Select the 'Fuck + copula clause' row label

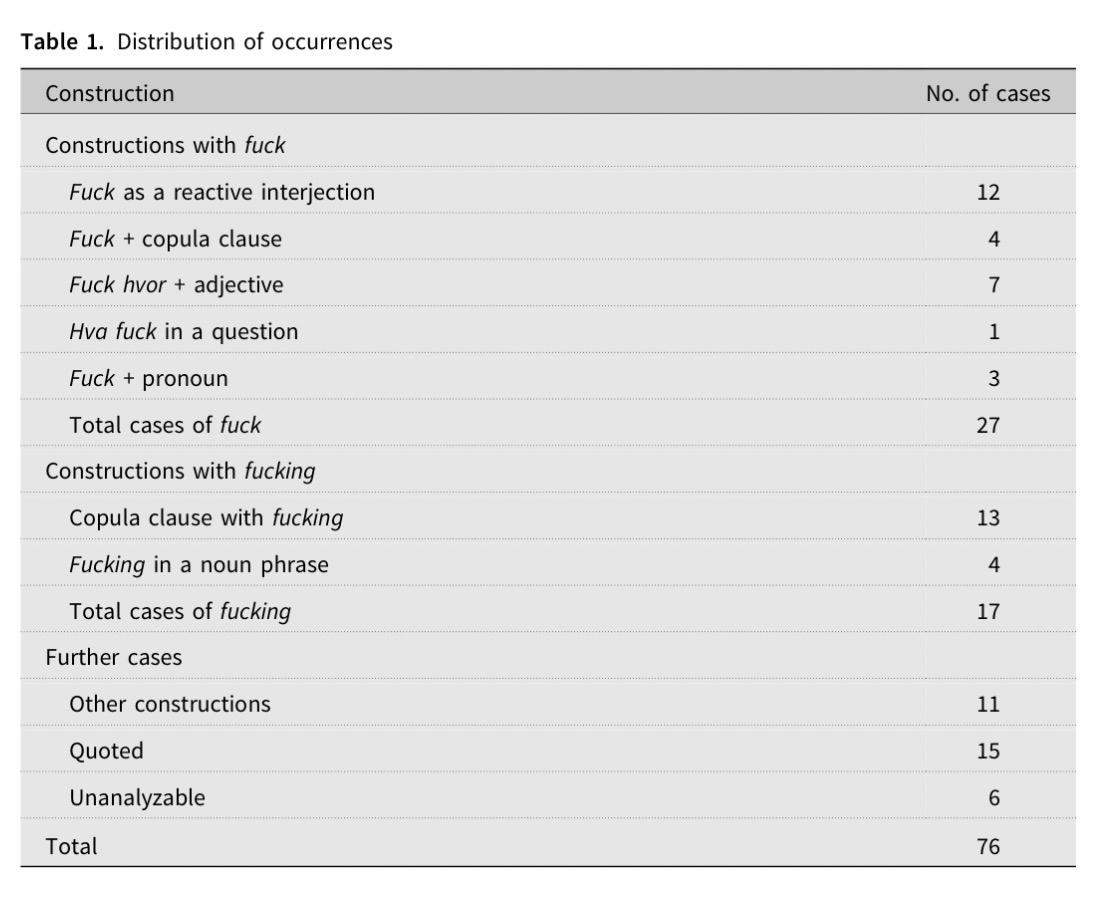coord(175,239)
